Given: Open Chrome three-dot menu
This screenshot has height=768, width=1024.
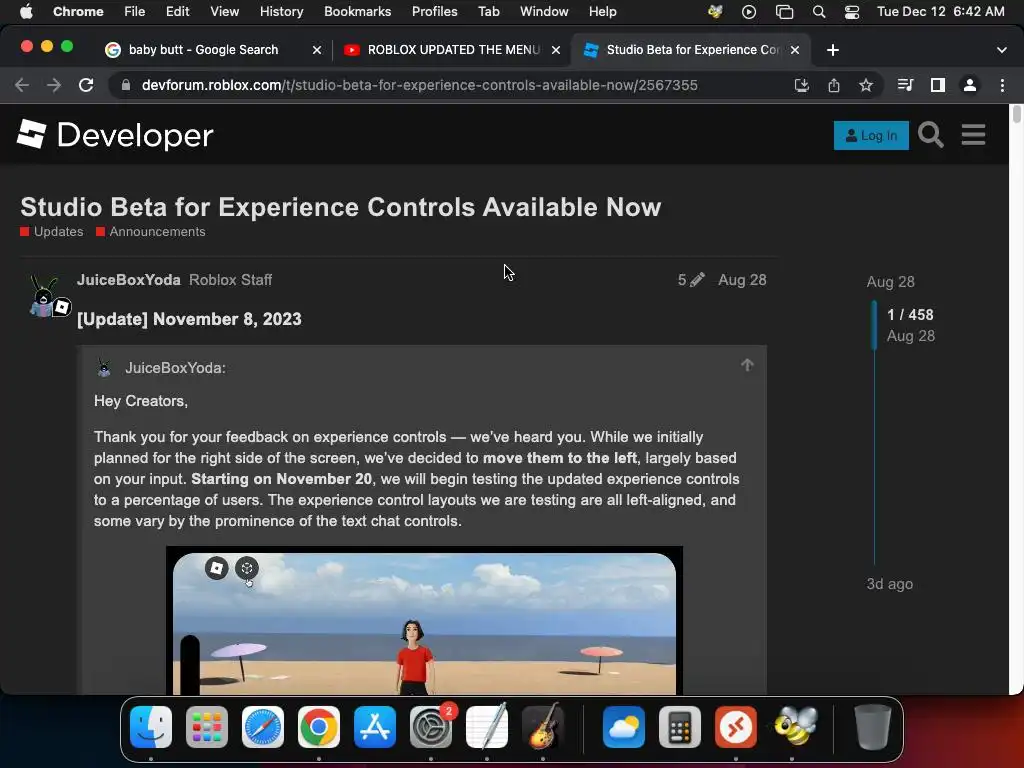Looking at the screenshot, I should pyautogui.click(x=1002, y=85).
